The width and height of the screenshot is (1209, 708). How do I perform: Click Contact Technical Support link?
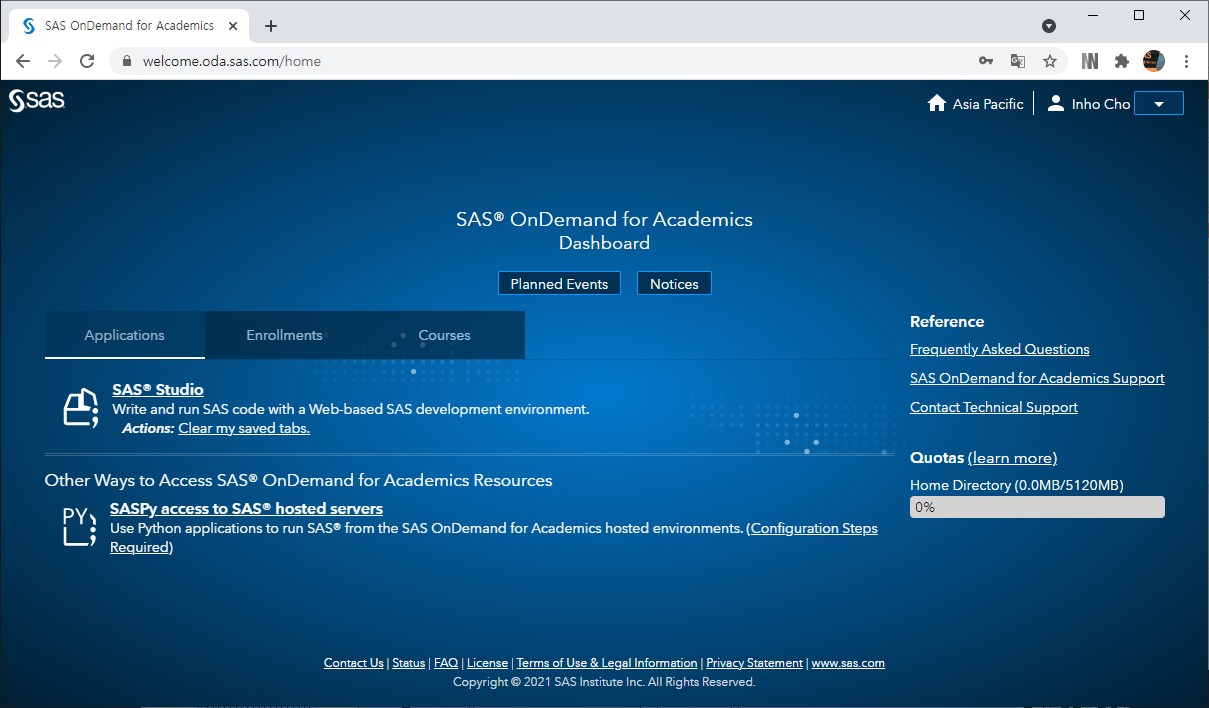point(994,407)
